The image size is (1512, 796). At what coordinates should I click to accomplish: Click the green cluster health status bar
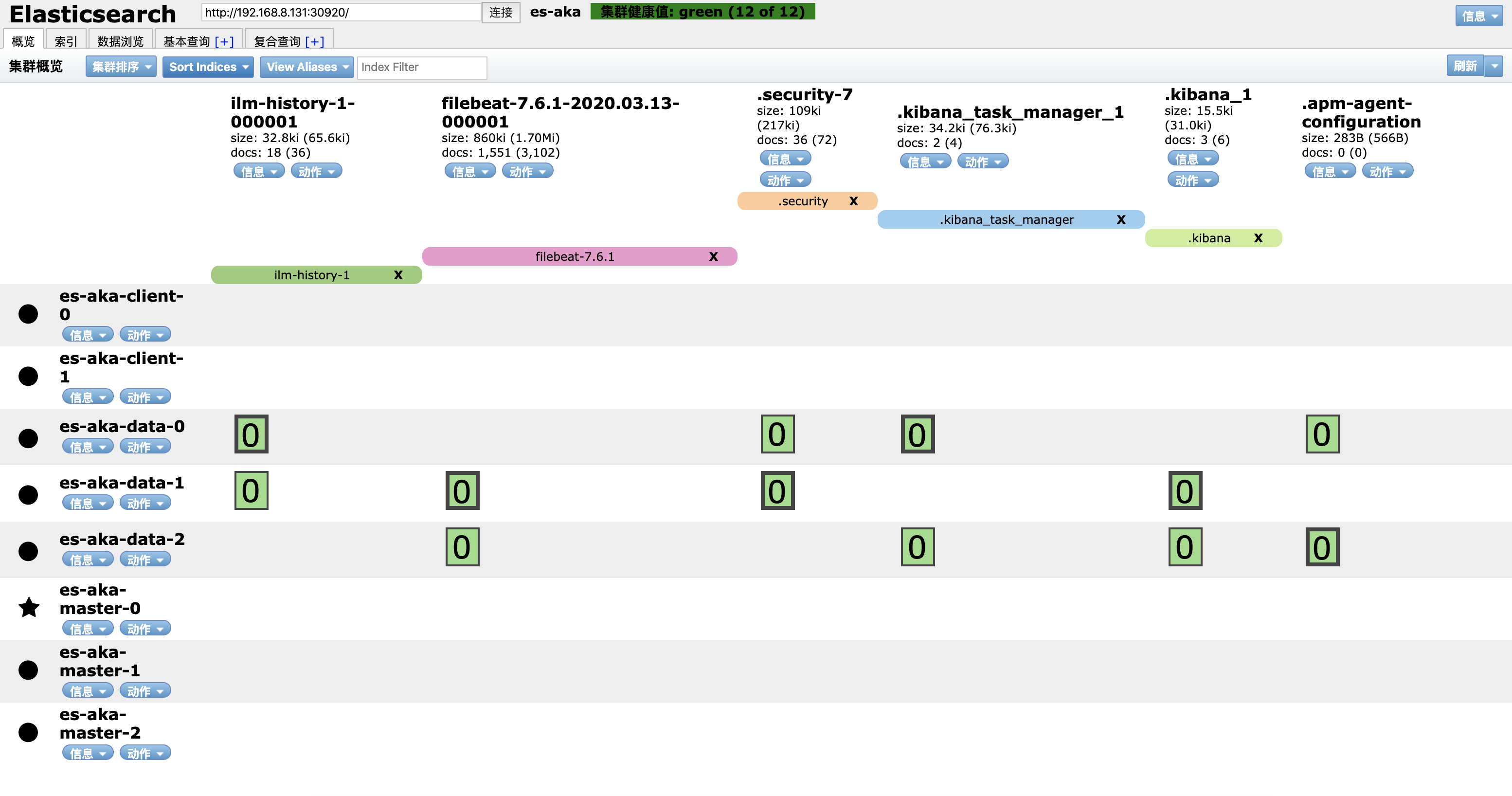[702, 12]
